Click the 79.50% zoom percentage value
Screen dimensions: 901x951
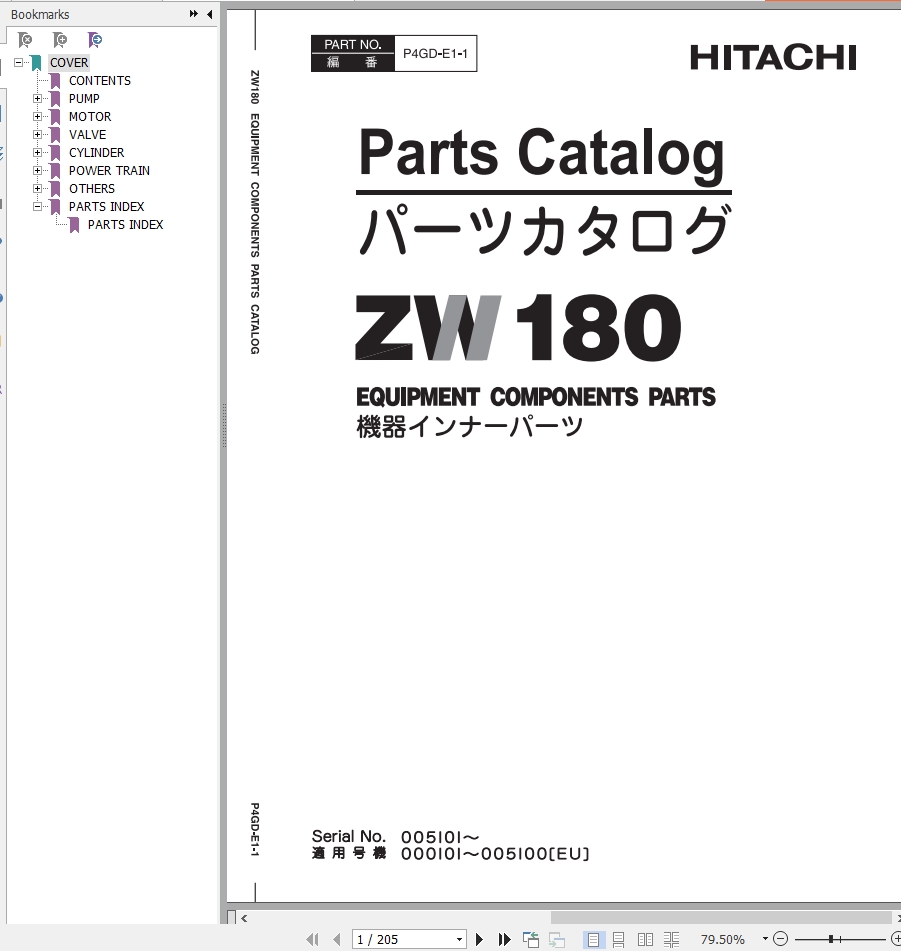[722, 939]
